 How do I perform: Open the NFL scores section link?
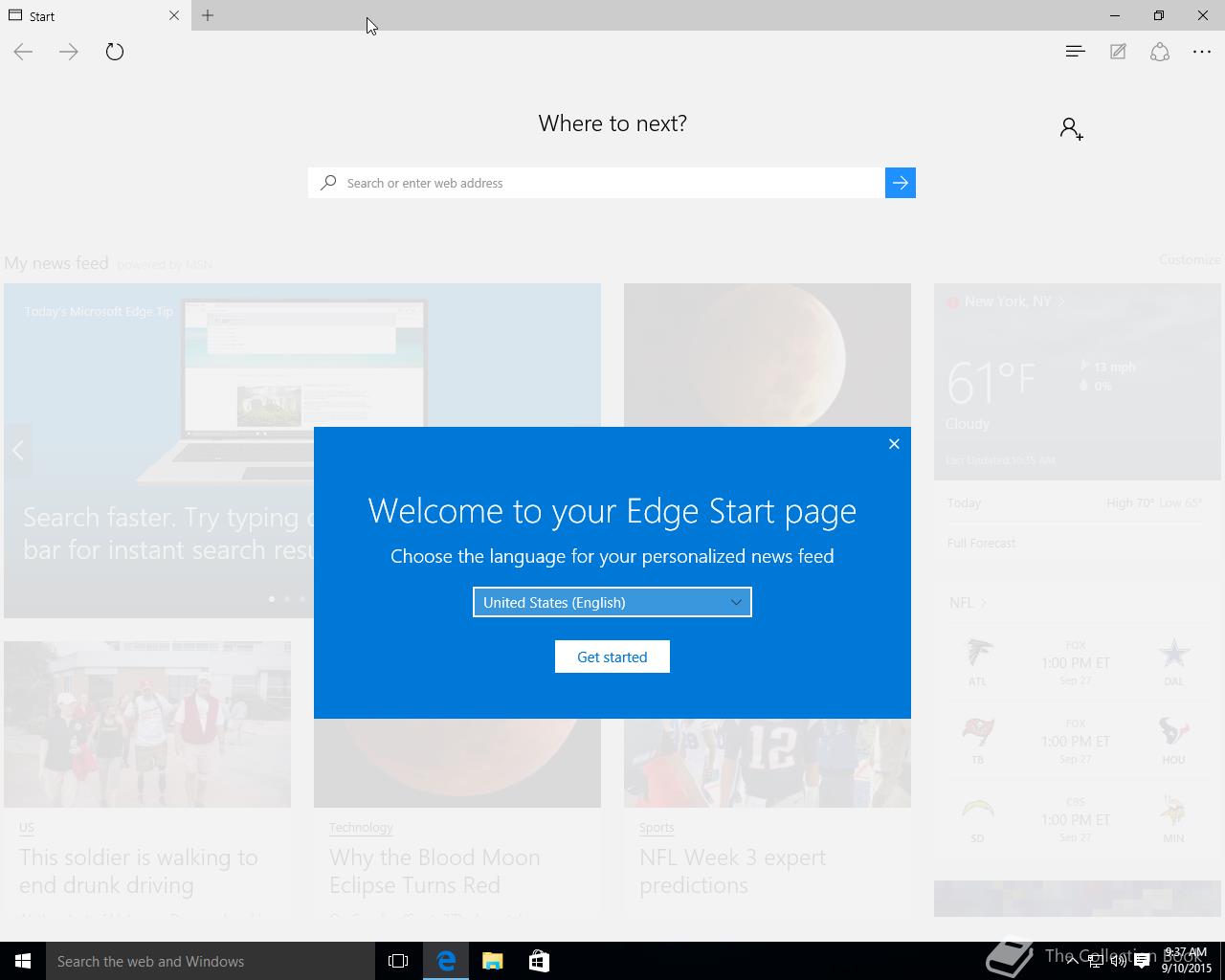tap(967, 602)
